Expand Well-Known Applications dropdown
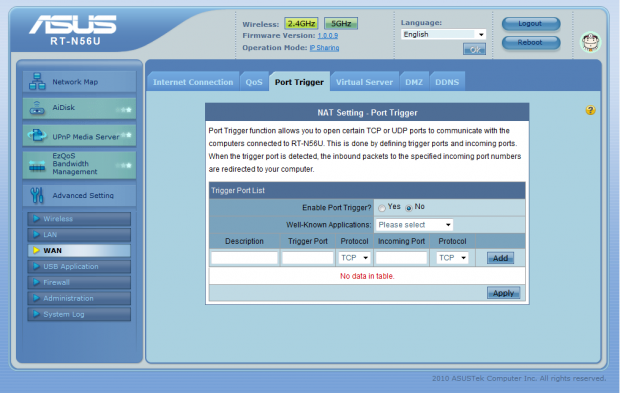 [x=414, y=225]
